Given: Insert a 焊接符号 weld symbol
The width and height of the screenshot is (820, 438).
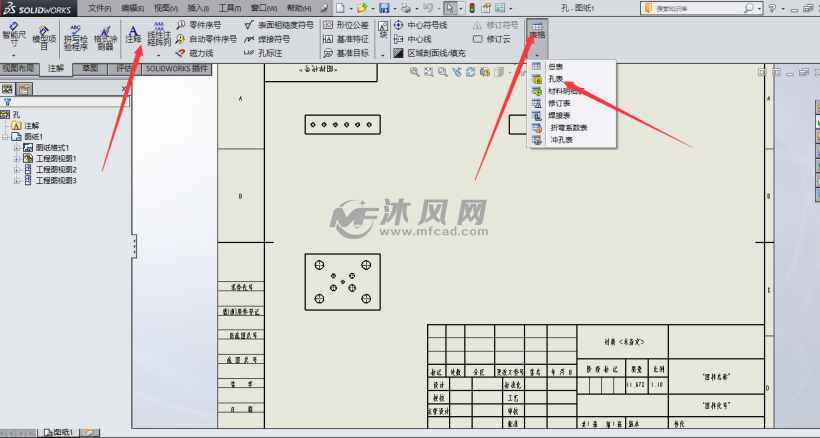Looking at the screenshot, I should [x=267, y=39].
